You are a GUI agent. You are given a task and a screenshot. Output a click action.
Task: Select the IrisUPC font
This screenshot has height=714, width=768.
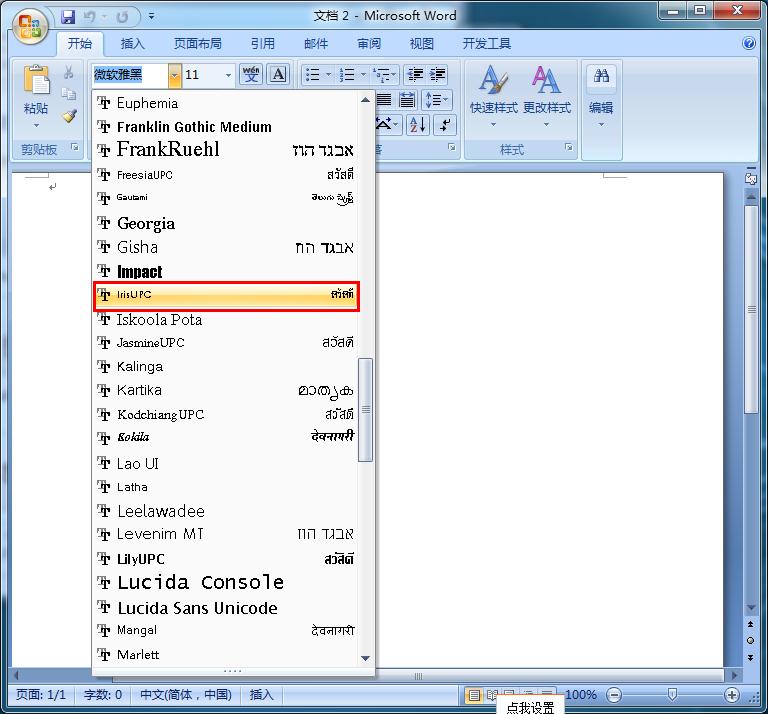[x=226, y=295]
